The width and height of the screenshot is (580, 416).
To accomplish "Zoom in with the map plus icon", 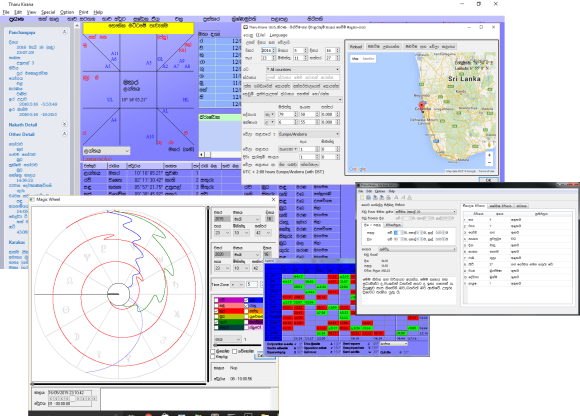I will pyautogui.click(x=489, y=155).
